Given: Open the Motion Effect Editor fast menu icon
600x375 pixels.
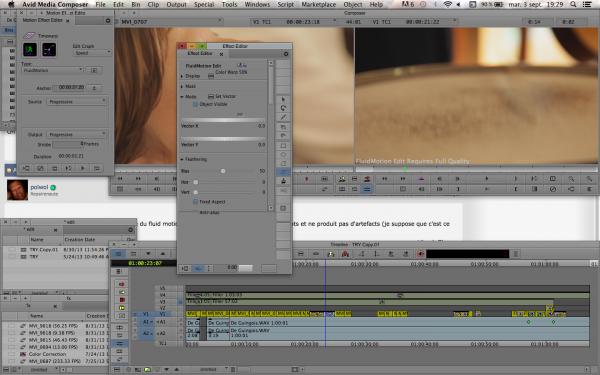Looking at the screenshot, I should pos(108,21).
